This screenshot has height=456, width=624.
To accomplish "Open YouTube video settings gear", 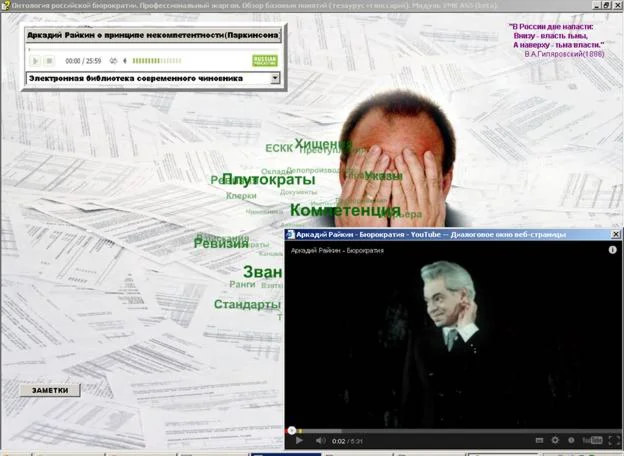I will click(x=555, y=440).
